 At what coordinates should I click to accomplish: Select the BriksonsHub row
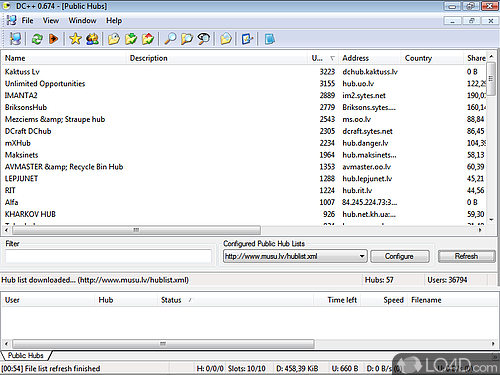point(244,107)
